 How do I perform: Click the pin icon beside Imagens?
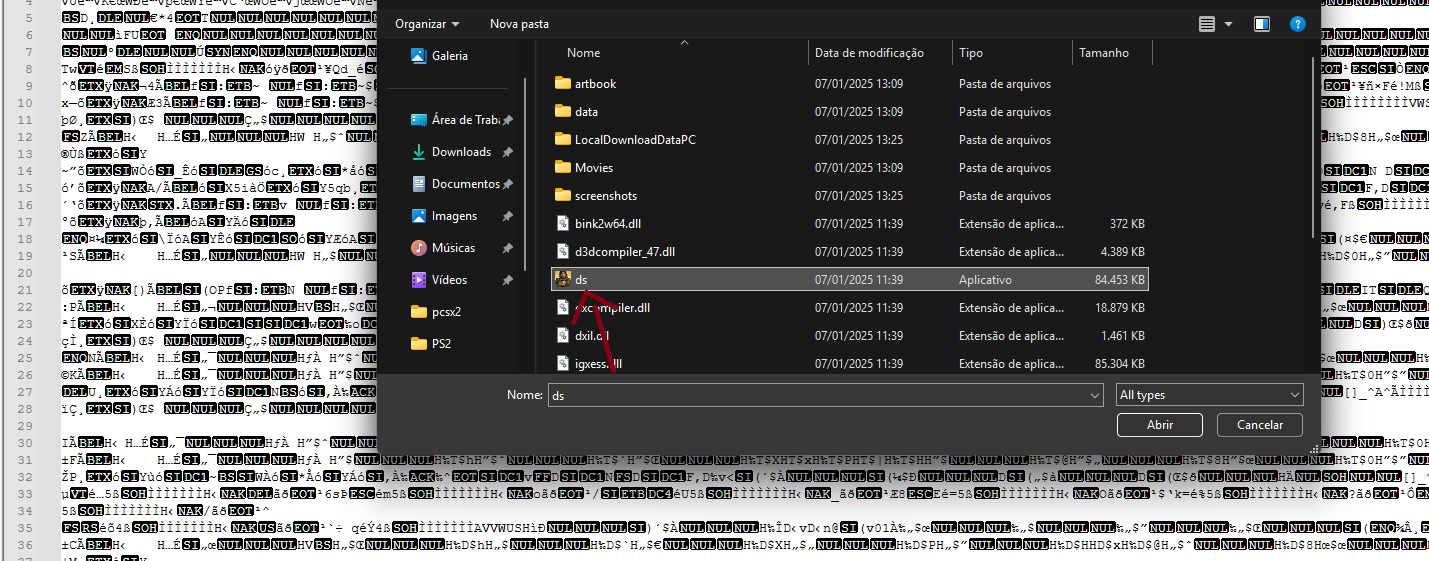508,216
